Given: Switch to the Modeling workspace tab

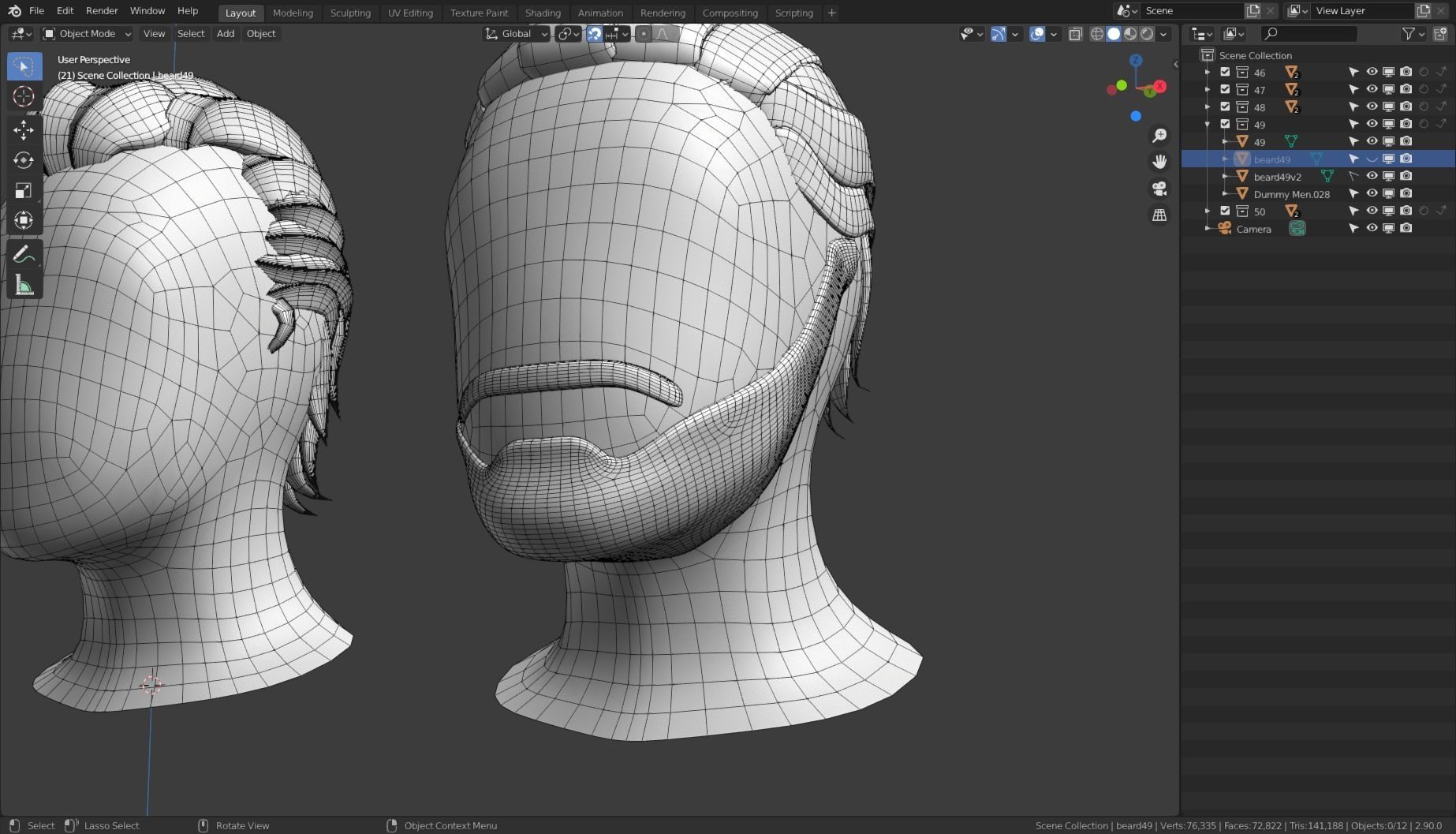Looking at the screenshot, I should coord(293,13).
